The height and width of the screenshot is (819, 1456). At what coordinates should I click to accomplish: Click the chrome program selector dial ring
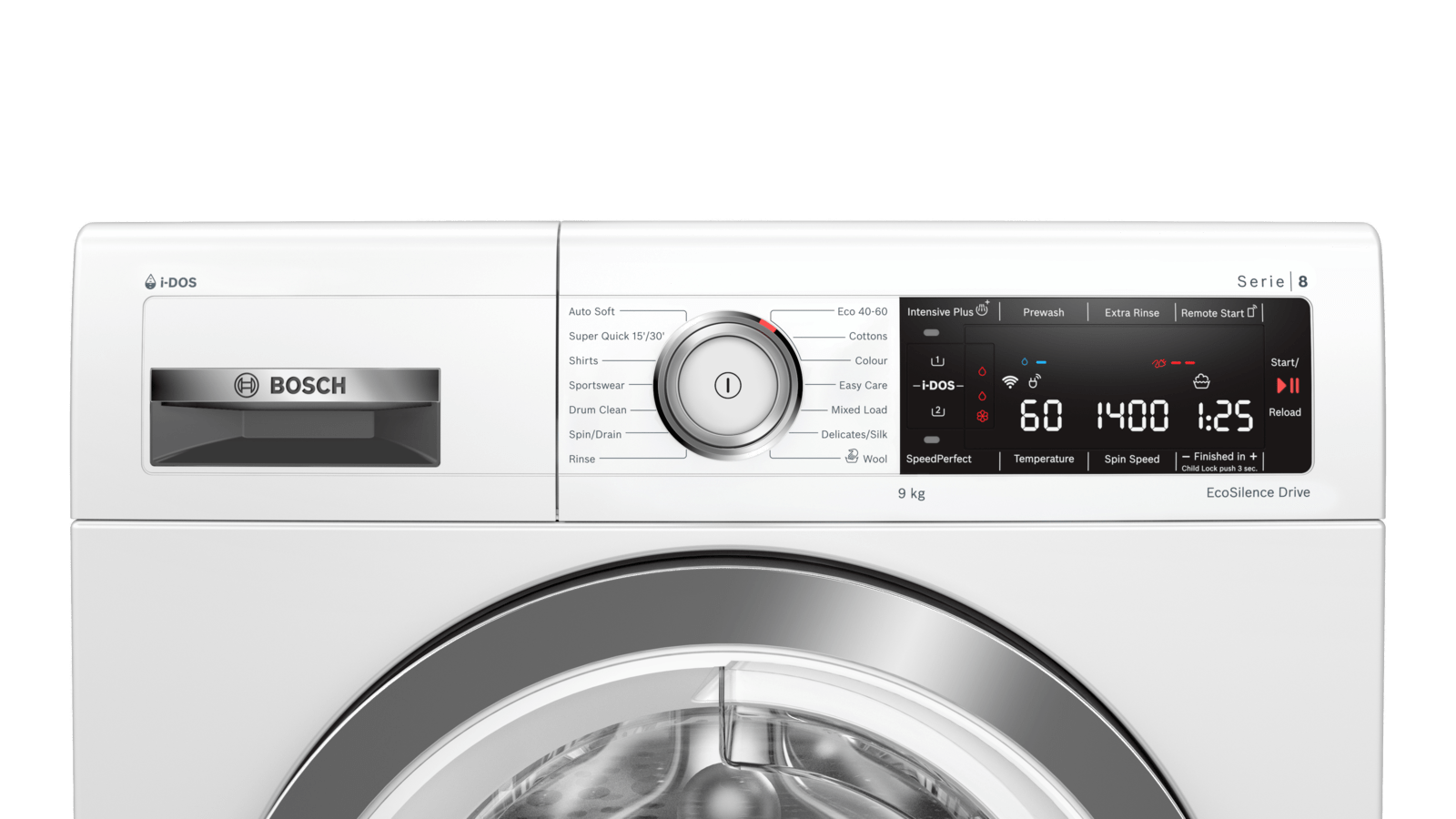point(728,385)
